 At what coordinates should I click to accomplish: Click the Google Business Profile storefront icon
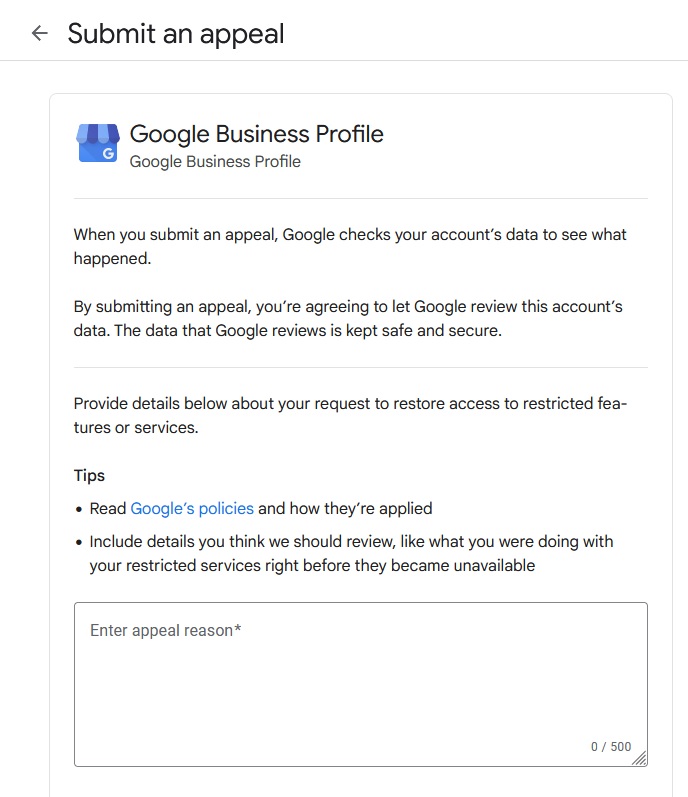click(x=98, y=143)
